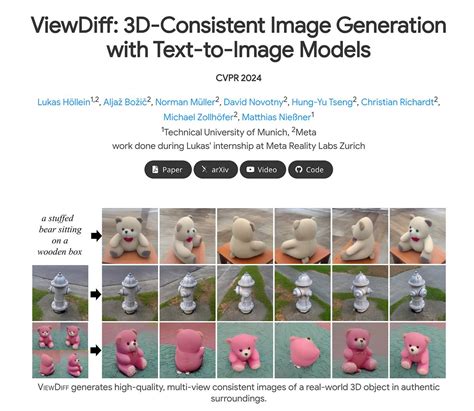
Task: Select the fire hydrant input image
Action: tap(60, 293)
